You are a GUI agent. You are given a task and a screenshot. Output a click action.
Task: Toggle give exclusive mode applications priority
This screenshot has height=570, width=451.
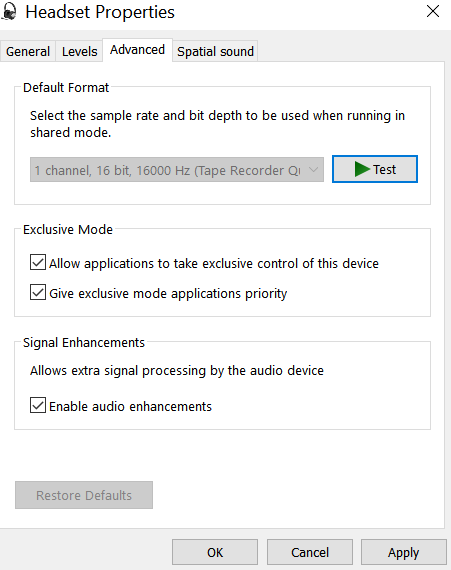click(x=38, y=292)
